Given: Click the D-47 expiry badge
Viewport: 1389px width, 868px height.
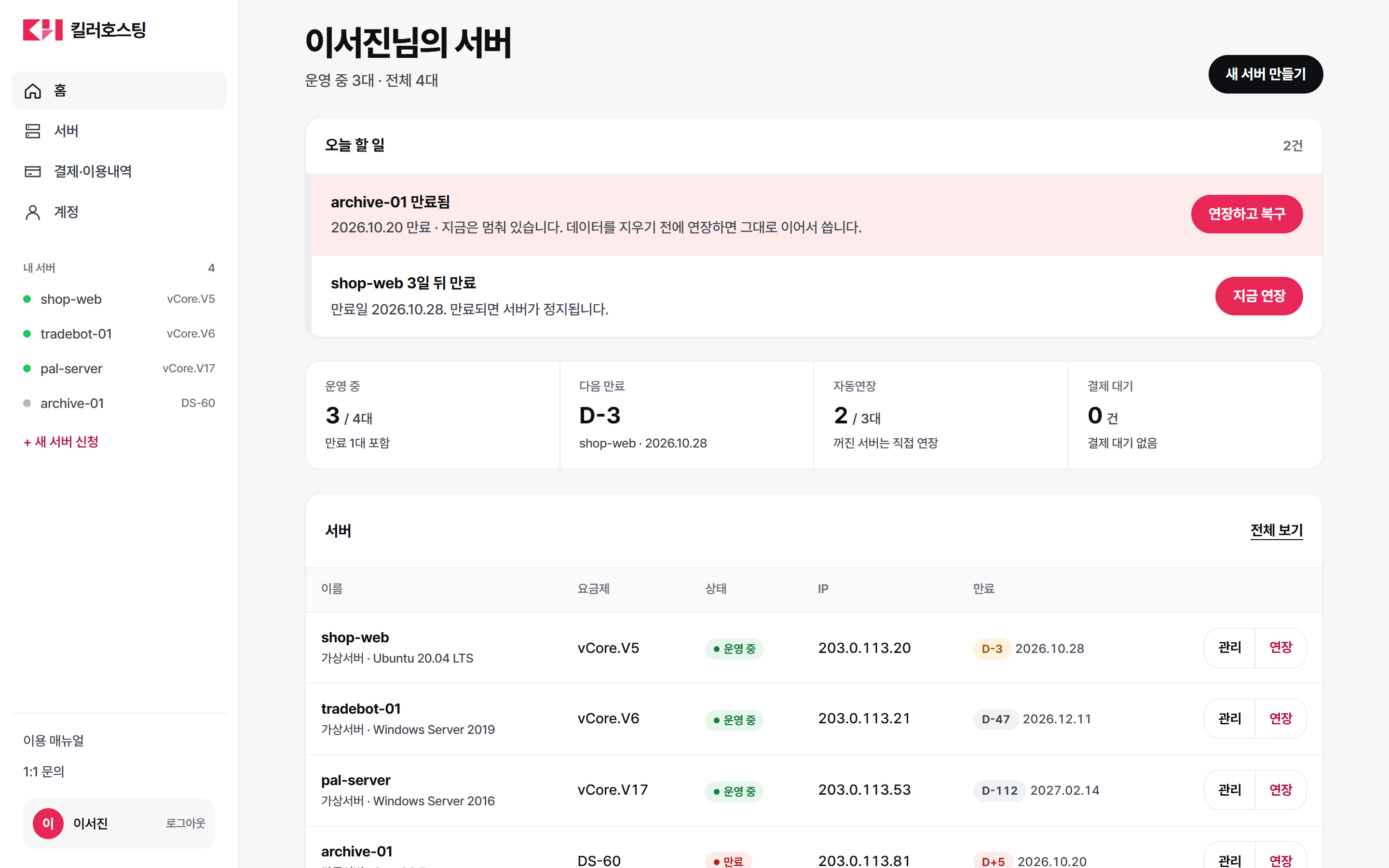Looking at the screenshot, I should pos(995,719).
